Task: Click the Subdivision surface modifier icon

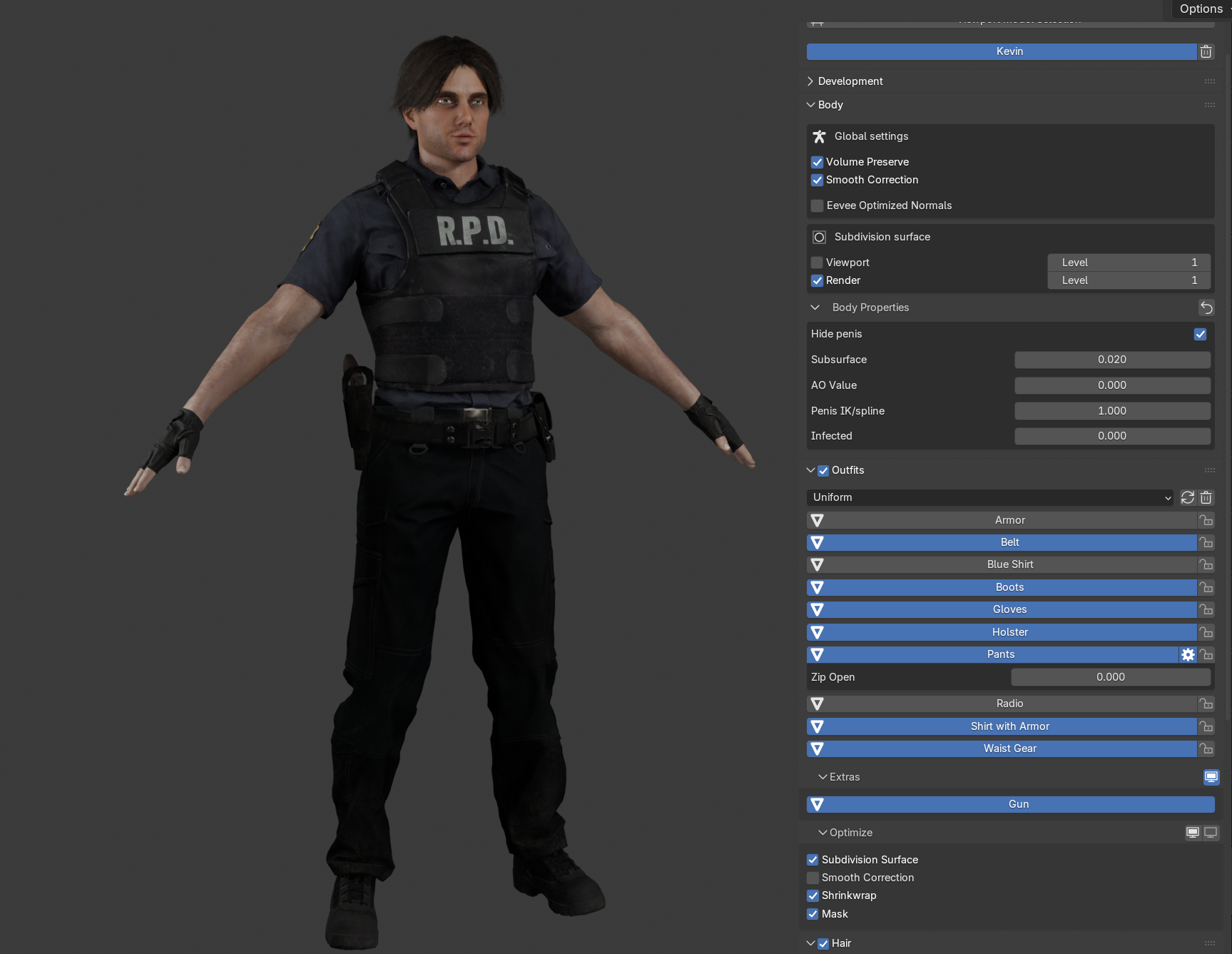Action: click(x=819, y=237)
